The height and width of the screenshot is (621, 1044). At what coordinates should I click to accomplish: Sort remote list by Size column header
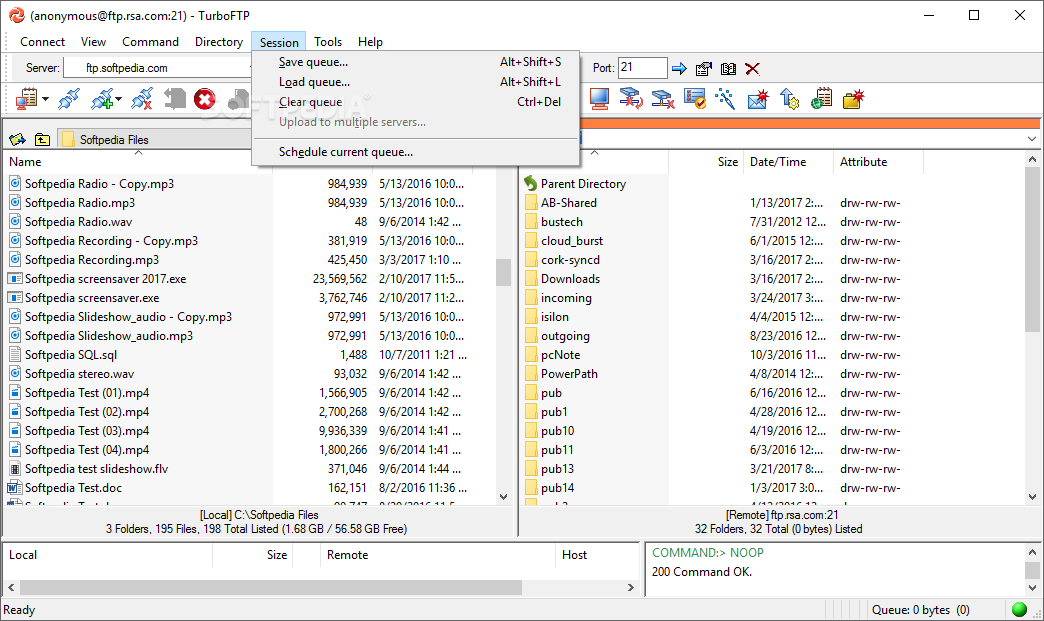click(705, 162)
